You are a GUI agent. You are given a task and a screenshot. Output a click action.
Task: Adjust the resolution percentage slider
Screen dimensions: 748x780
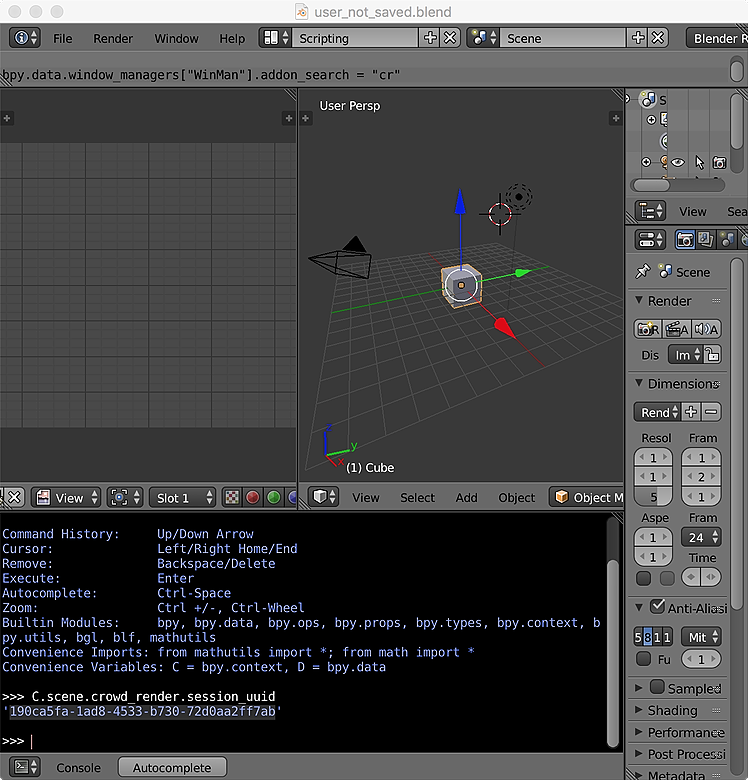click(x=653, y=496)
